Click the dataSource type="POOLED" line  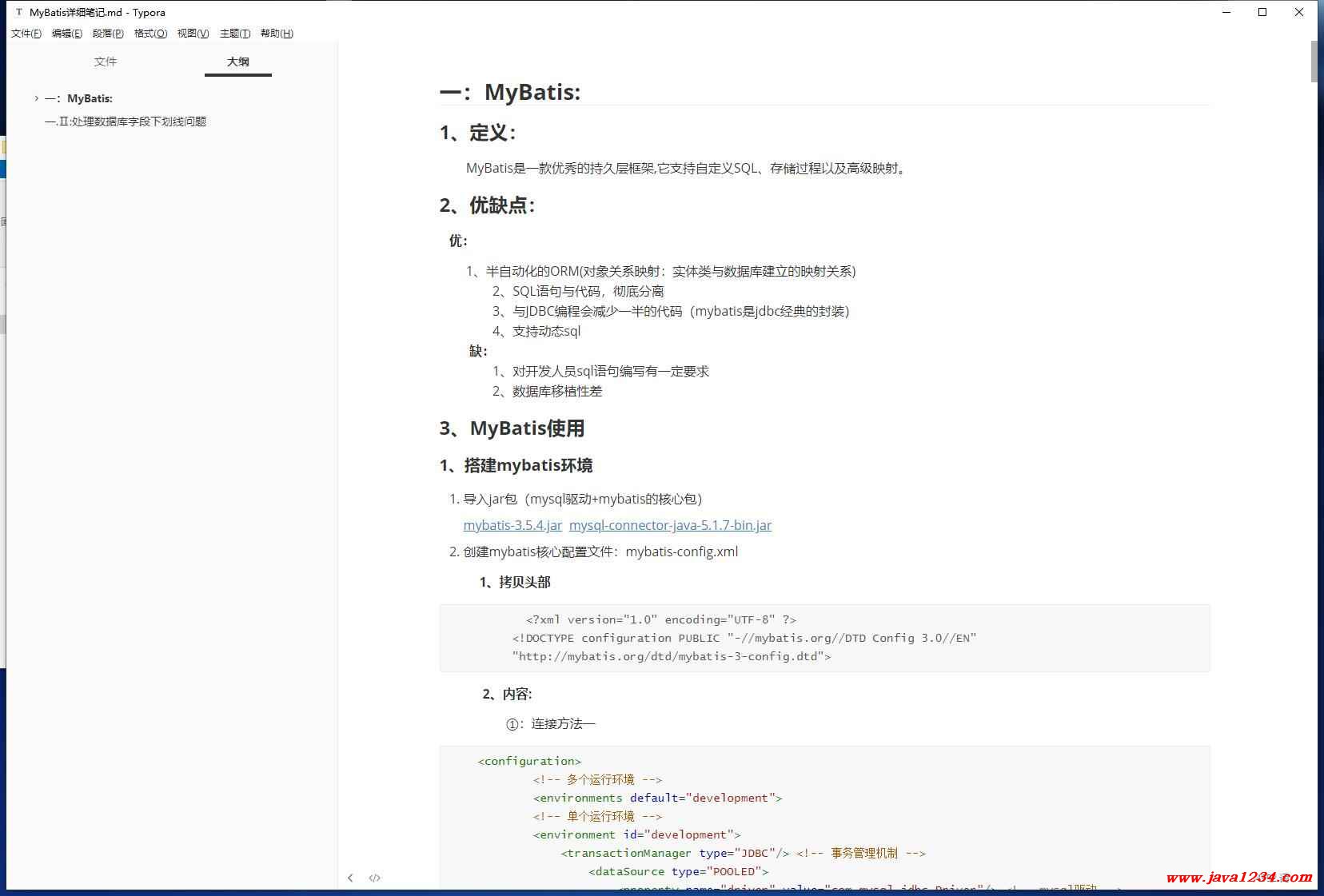679,871
